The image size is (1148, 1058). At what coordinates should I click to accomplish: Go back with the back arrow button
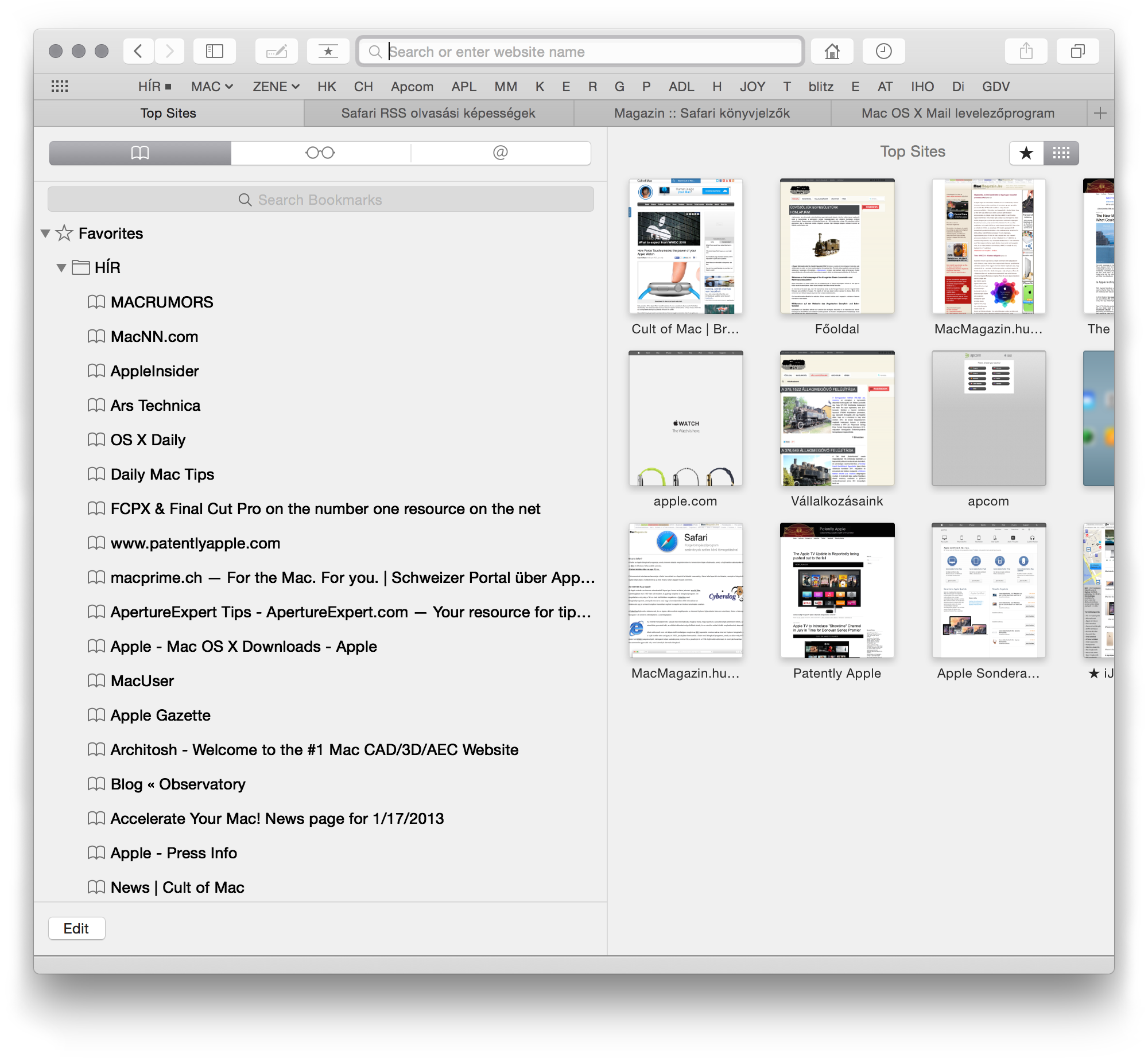click(x=138, y=52)
